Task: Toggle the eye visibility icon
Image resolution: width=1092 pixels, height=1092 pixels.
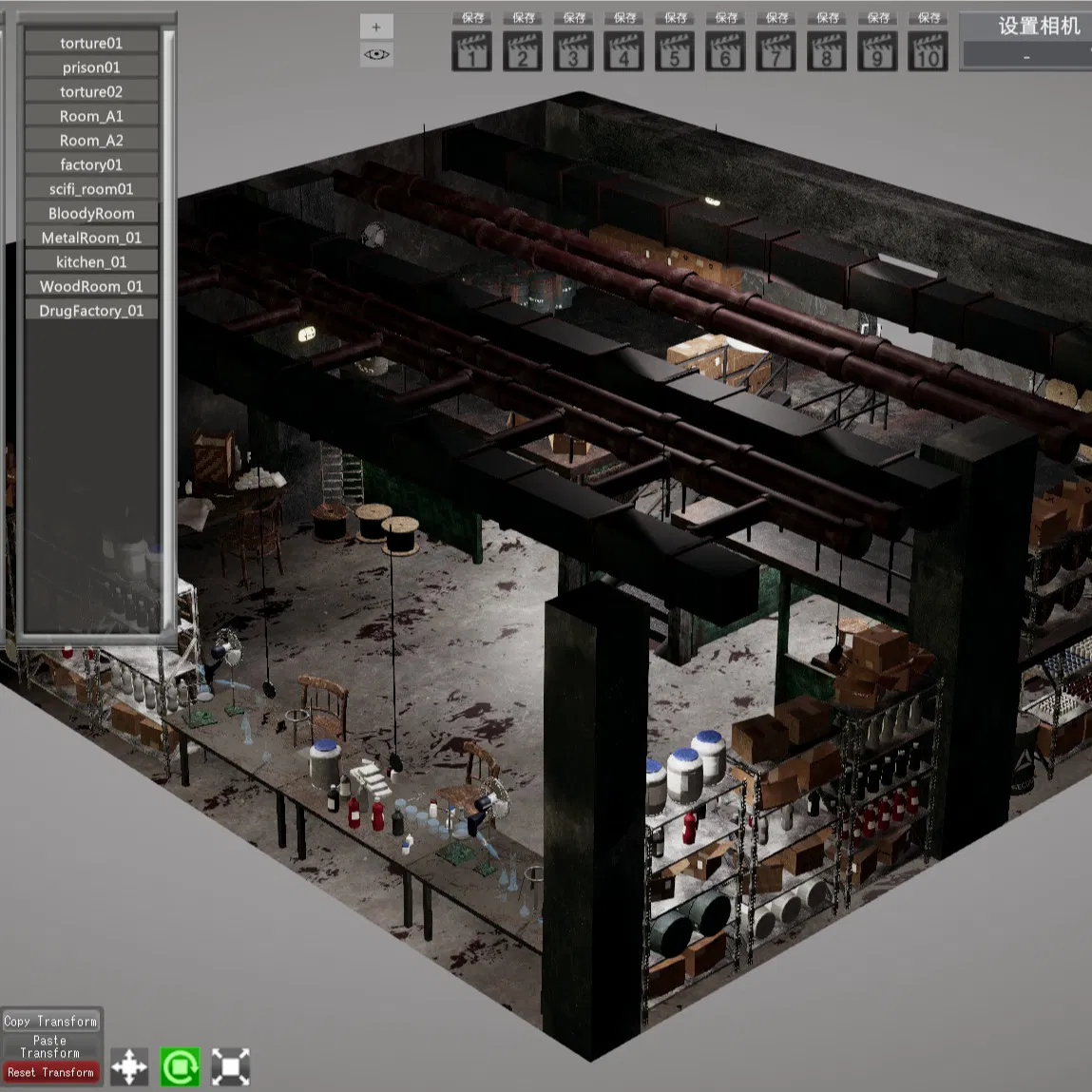Action: [x=376, y=54]
